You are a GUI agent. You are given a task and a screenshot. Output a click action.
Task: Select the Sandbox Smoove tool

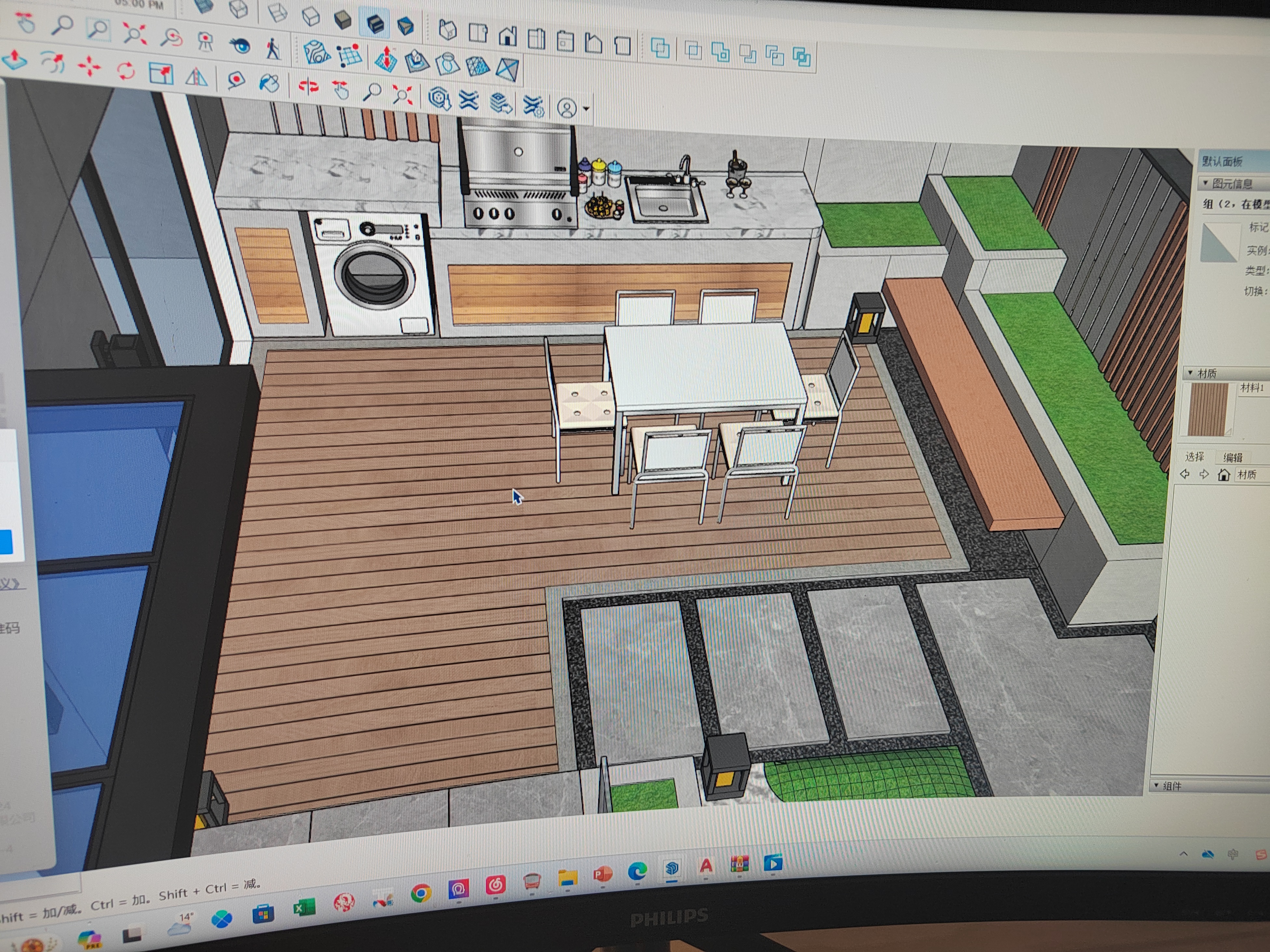(x=386, y=59)
